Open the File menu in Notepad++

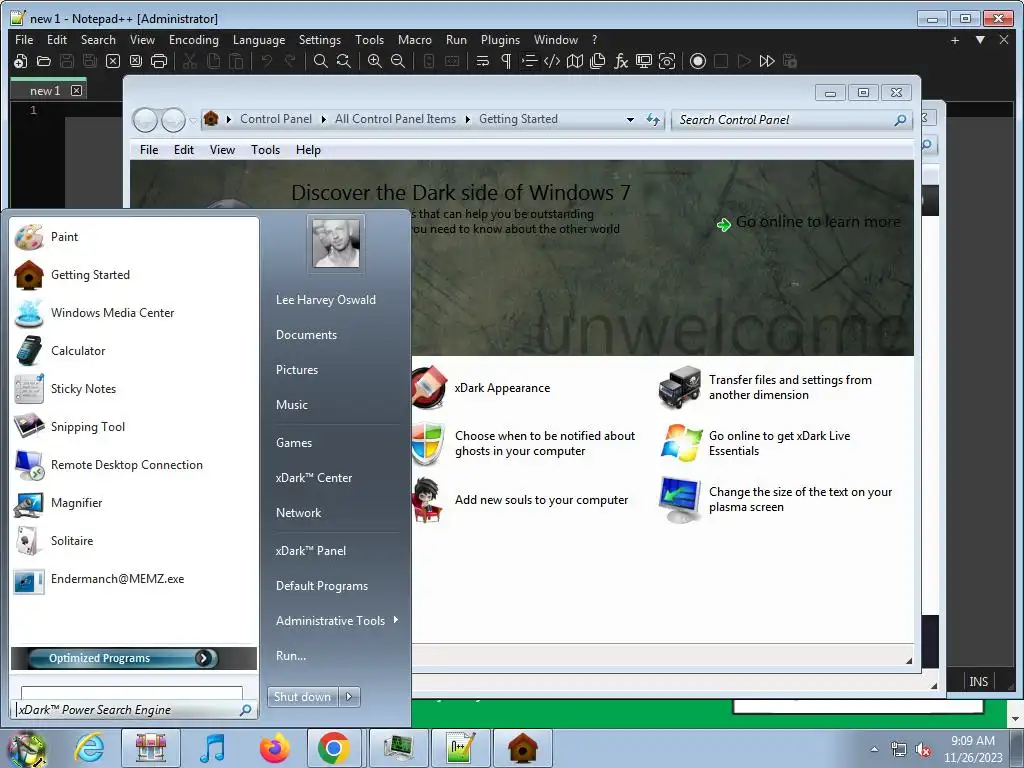pyautogui.click(x=24, y=40)
